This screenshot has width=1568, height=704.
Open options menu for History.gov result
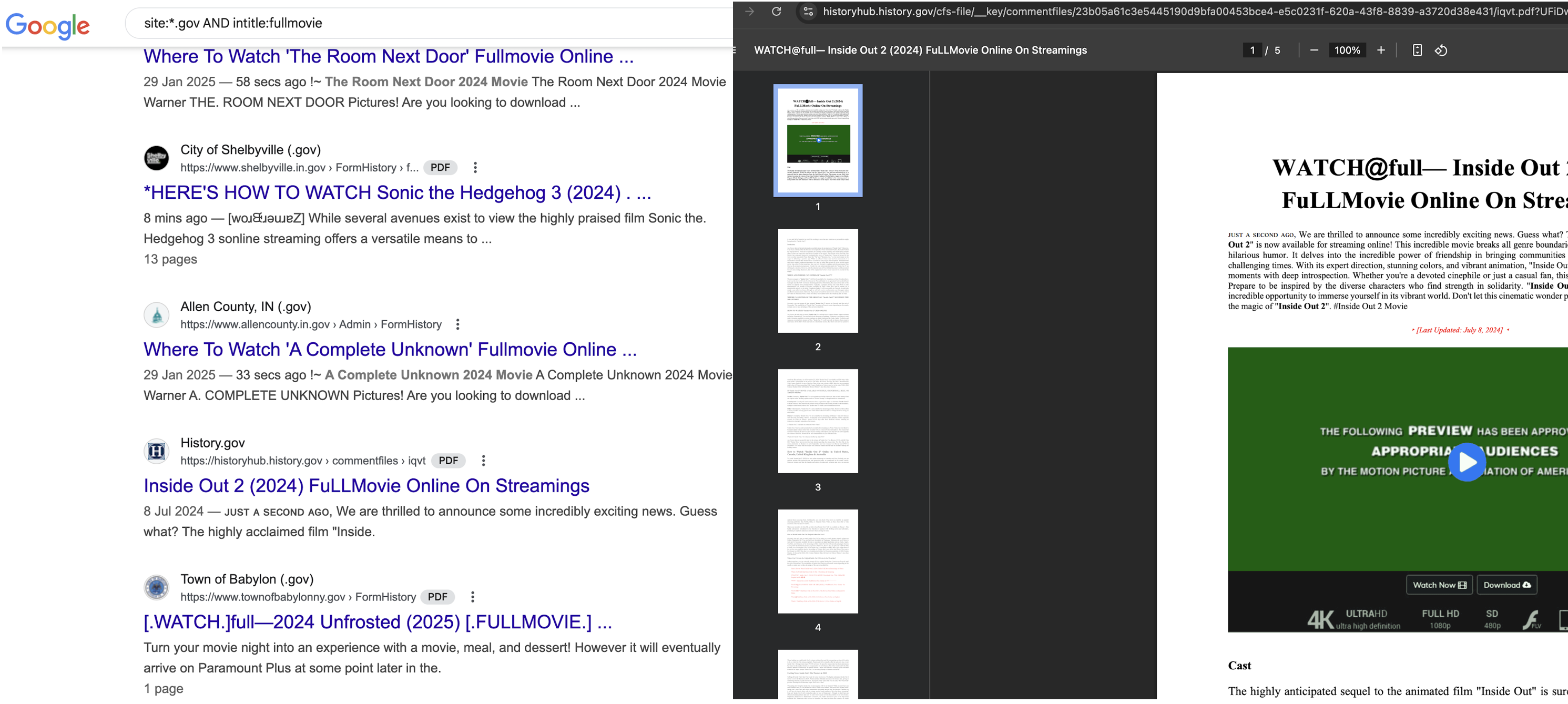pos(483,461)
